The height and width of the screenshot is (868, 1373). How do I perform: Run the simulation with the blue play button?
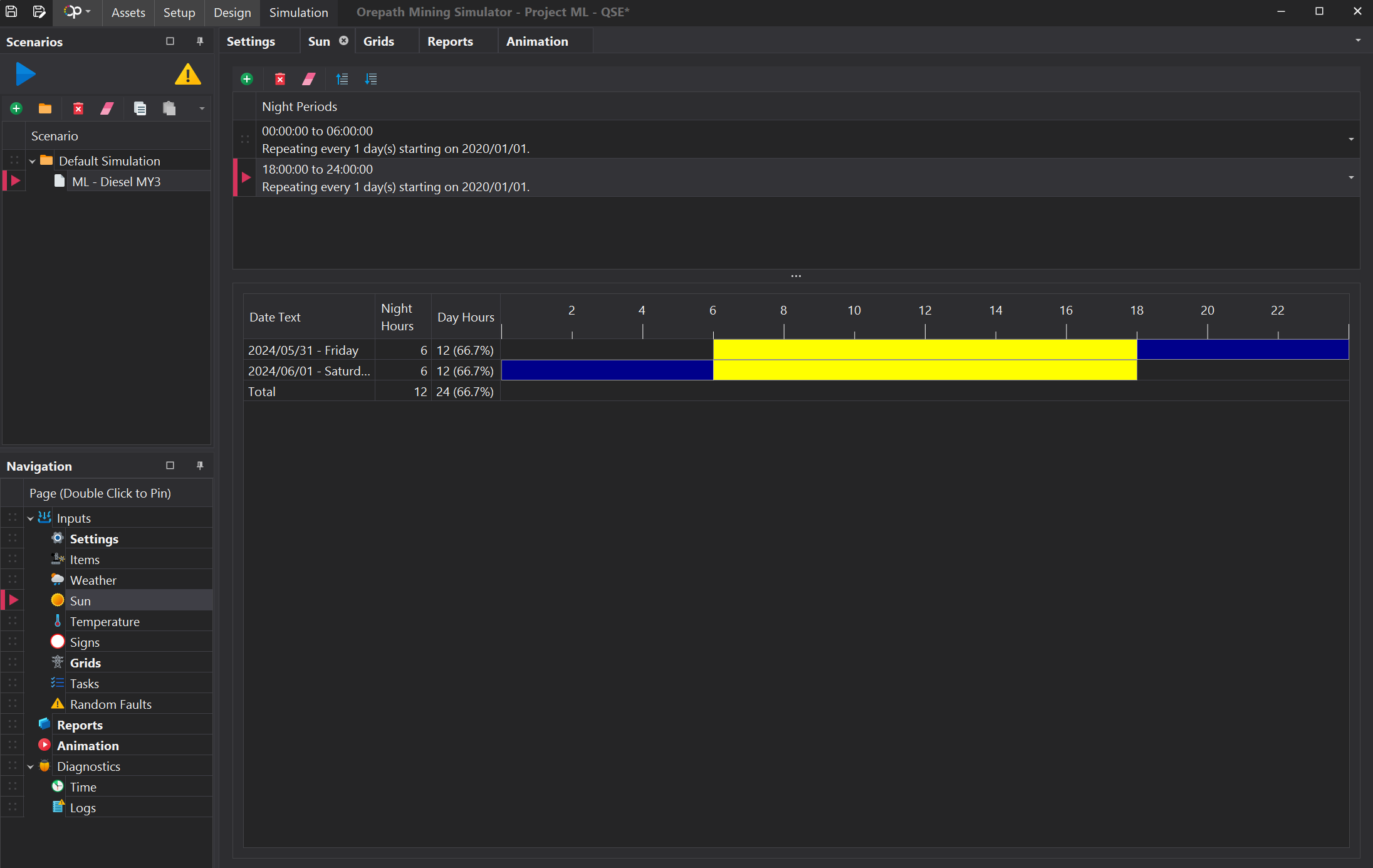point(25,75)
